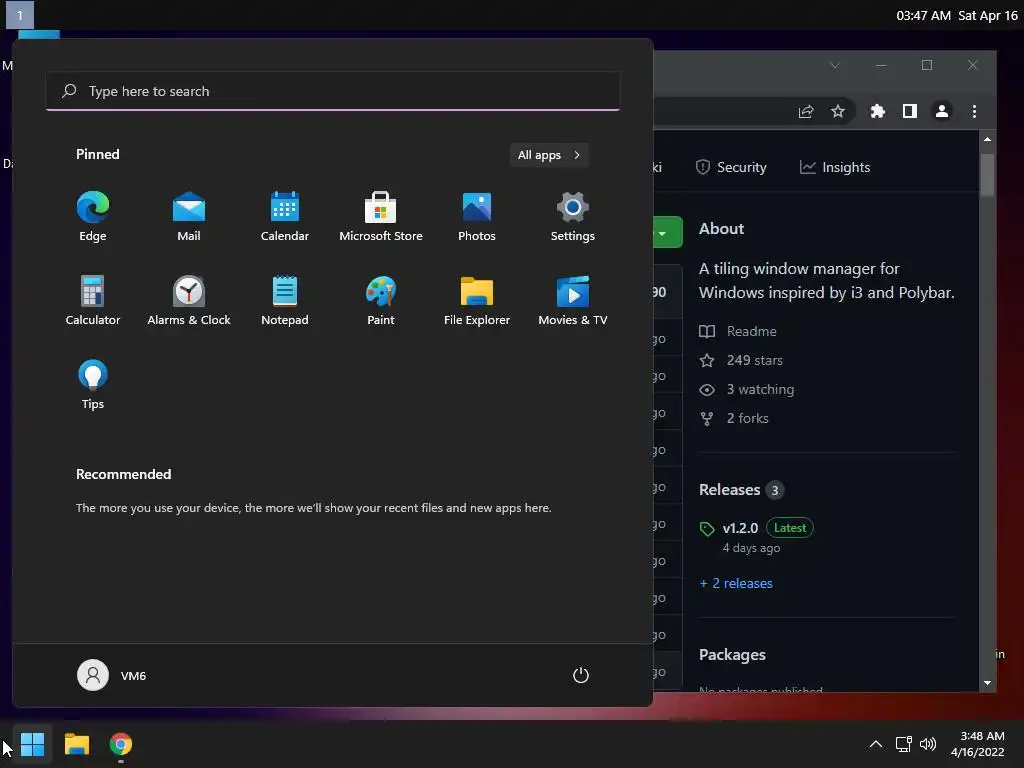The image size is (1024, 768).
Task: Launch Calculator
Action: pyautogui.click(x=93, y=301)
